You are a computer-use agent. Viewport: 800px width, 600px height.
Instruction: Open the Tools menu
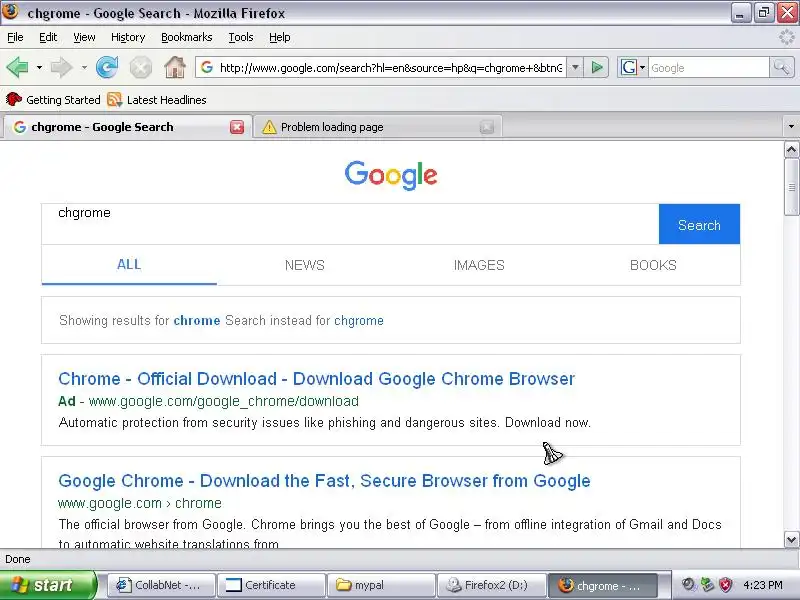241,37
